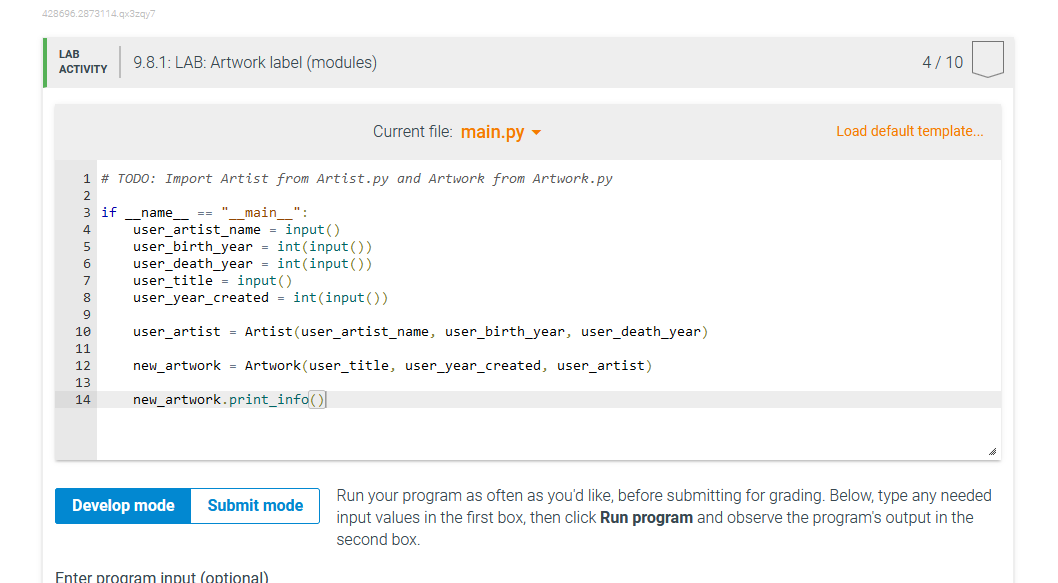
Task: Click the LAB ACTIVITY label
Action: pyautogui.click(x=81, y=61)
